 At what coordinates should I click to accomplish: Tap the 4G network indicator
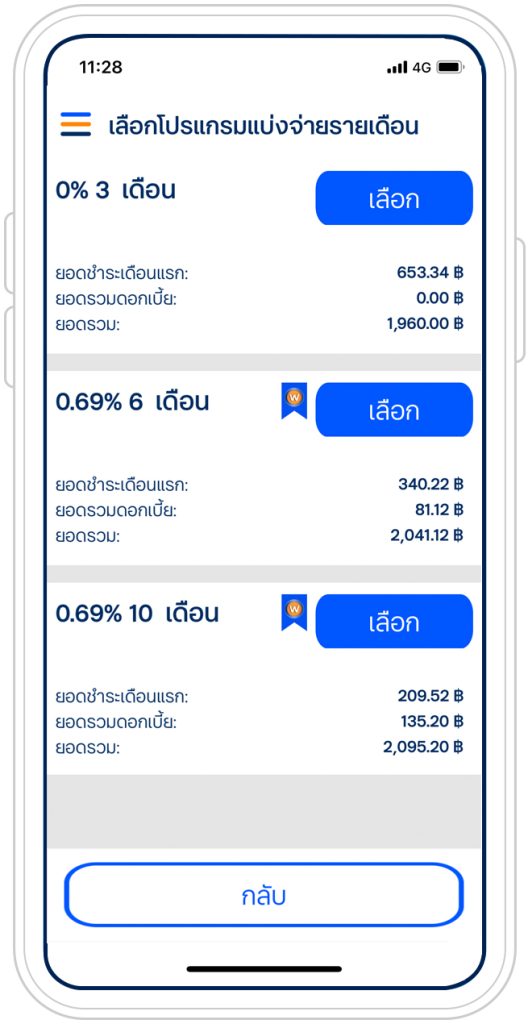coord(421,67)
